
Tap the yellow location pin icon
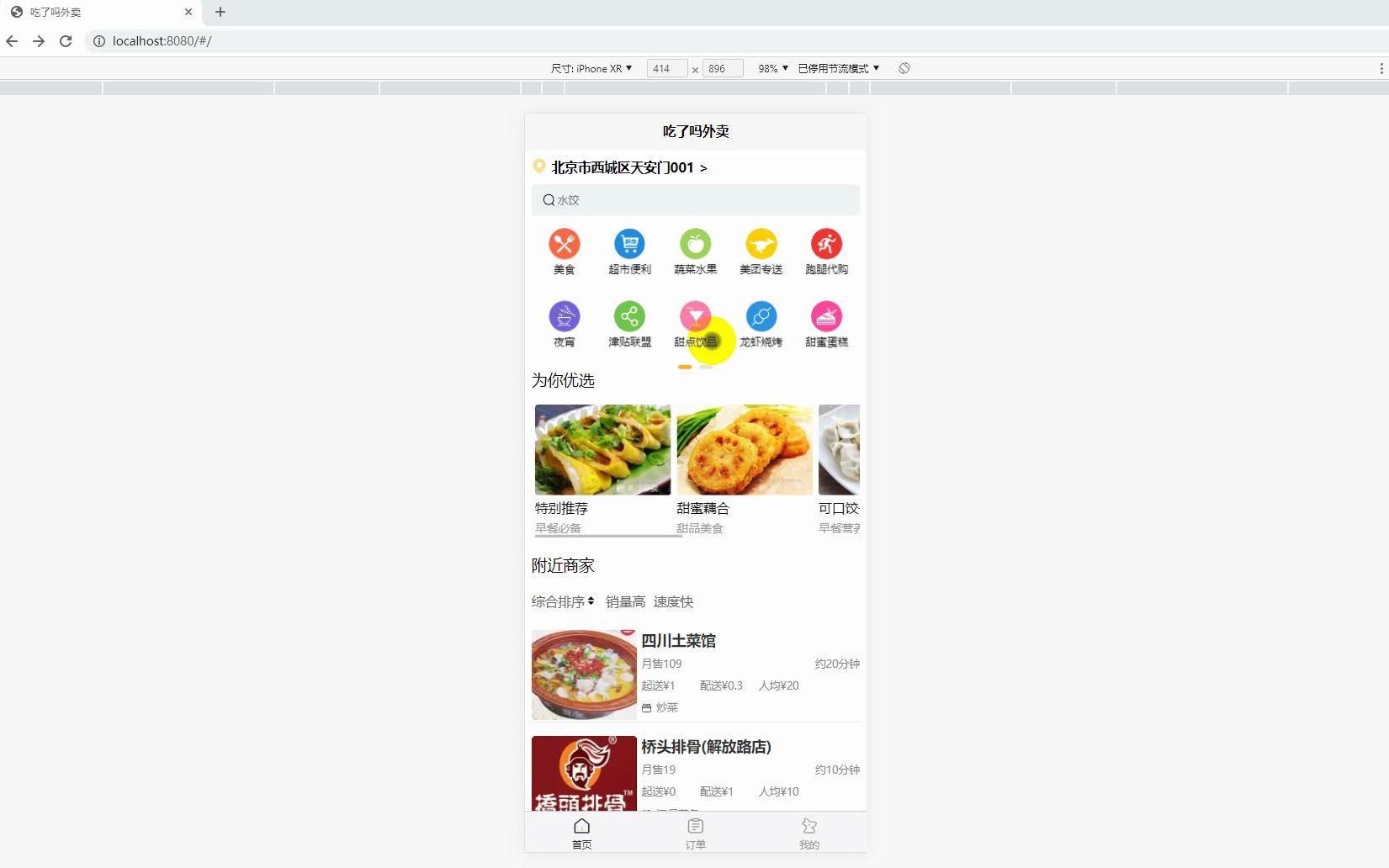[539, 167]
